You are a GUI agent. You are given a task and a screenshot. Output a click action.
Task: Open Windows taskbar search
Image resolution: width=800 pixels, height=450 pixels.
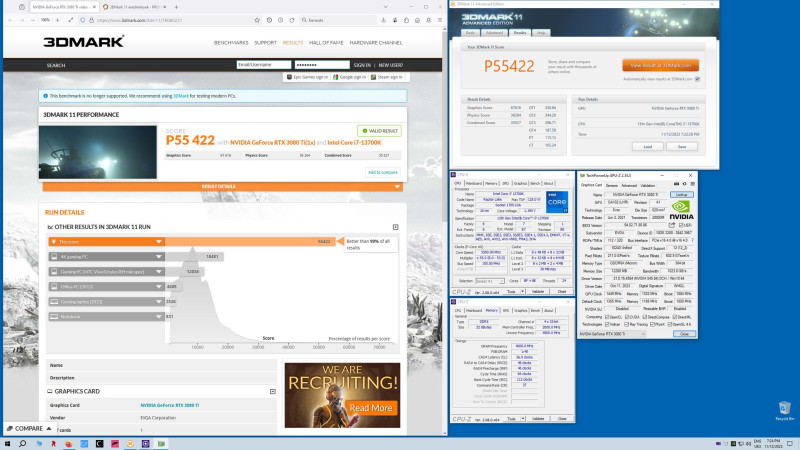[x=22, y=444]
